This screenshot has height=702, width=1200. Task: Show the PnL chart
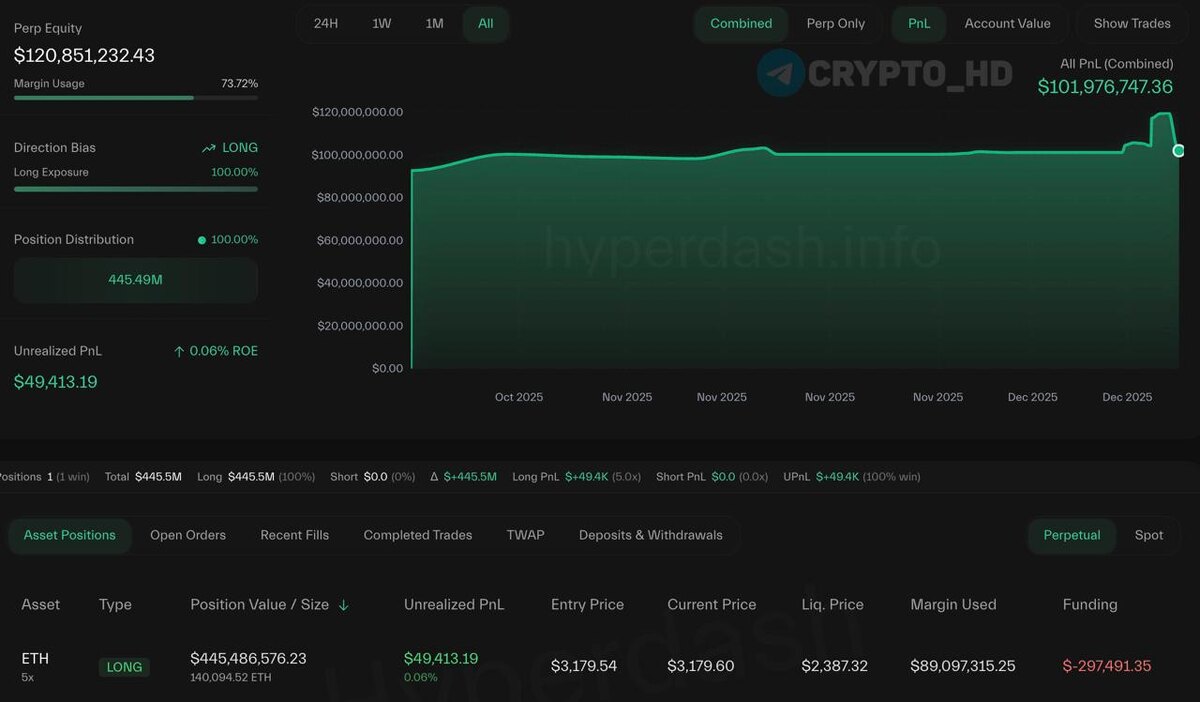tap(919, 23)
